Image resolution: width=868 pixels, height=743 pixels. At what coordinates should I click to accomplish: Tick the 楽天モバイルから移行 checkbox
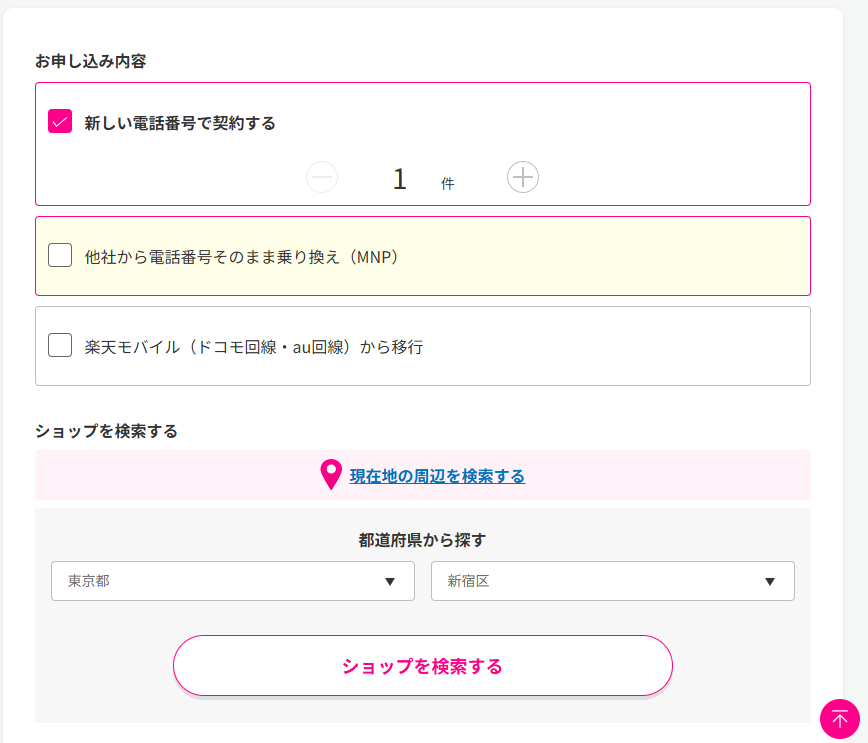pos(60,346)
